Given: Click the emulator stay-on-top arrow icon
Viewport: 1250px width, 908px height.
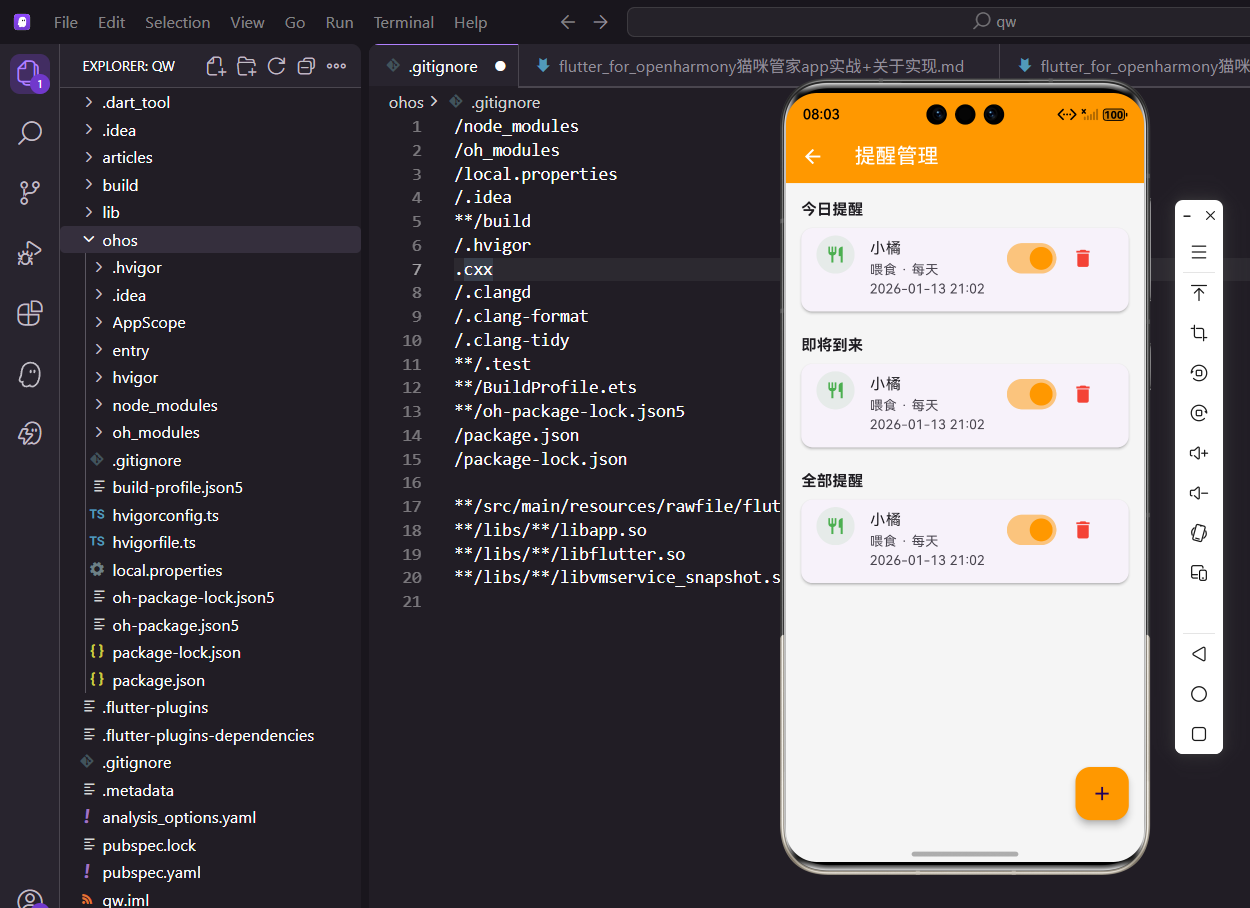Looking at the screenshot, I should pos(1199,293).
